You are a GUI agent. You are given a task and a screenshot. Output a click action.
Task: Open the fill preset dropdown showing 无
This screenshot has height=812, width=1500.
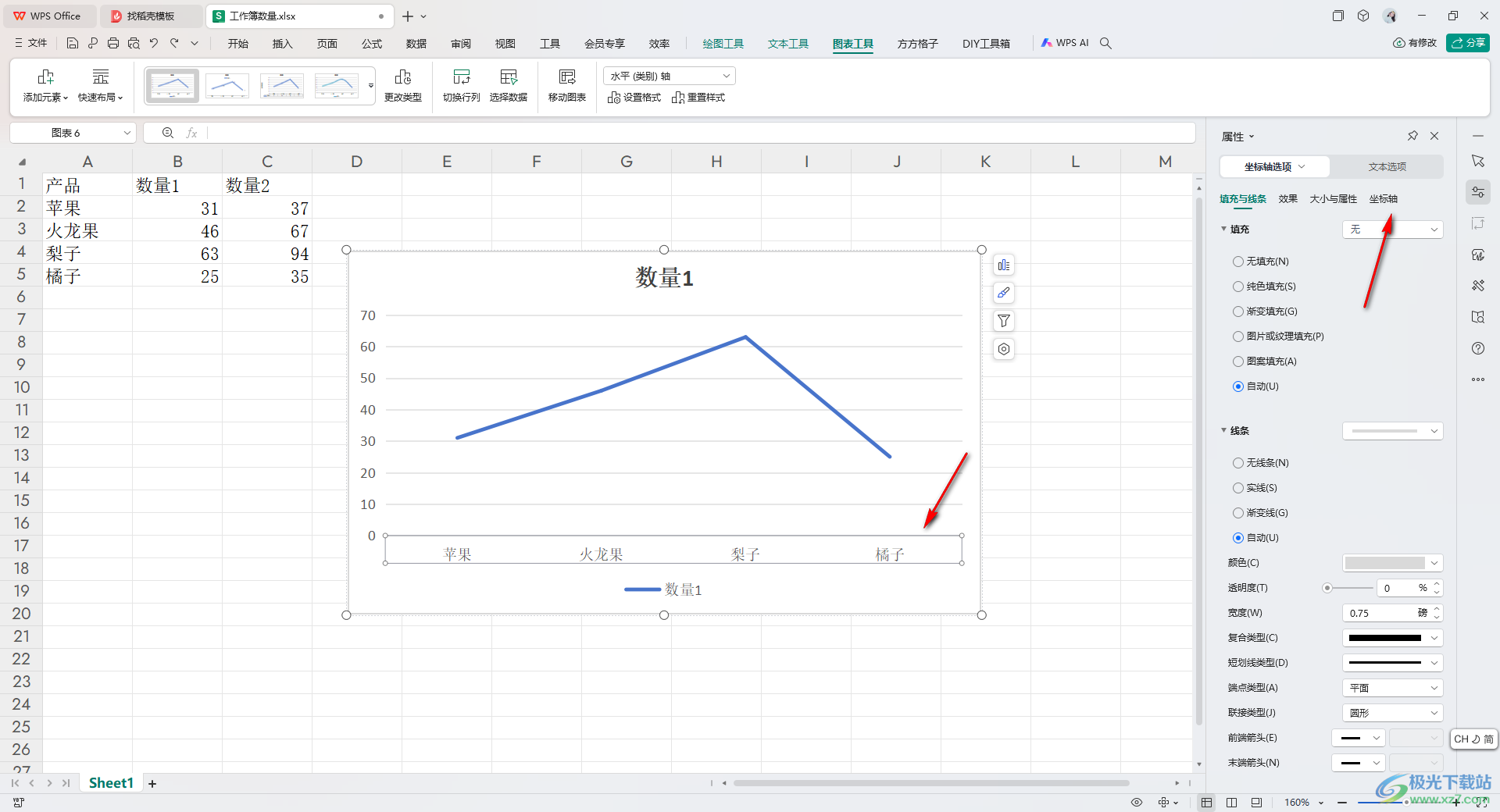1392,230
